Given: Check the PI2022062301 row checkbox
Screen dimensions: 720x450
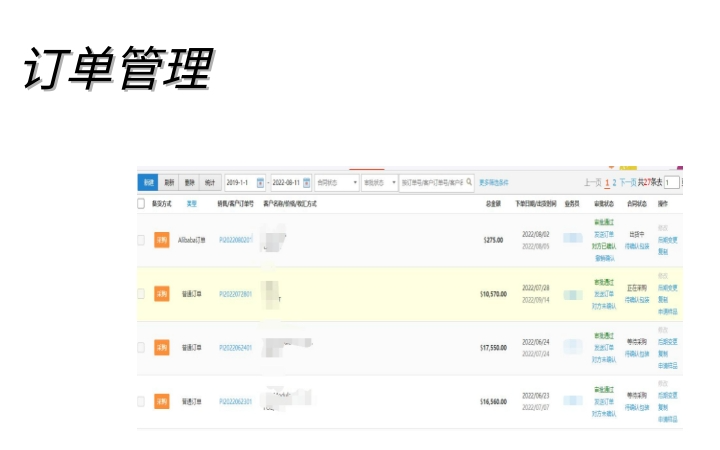Looking at the screenshot, I should point(141,401).
